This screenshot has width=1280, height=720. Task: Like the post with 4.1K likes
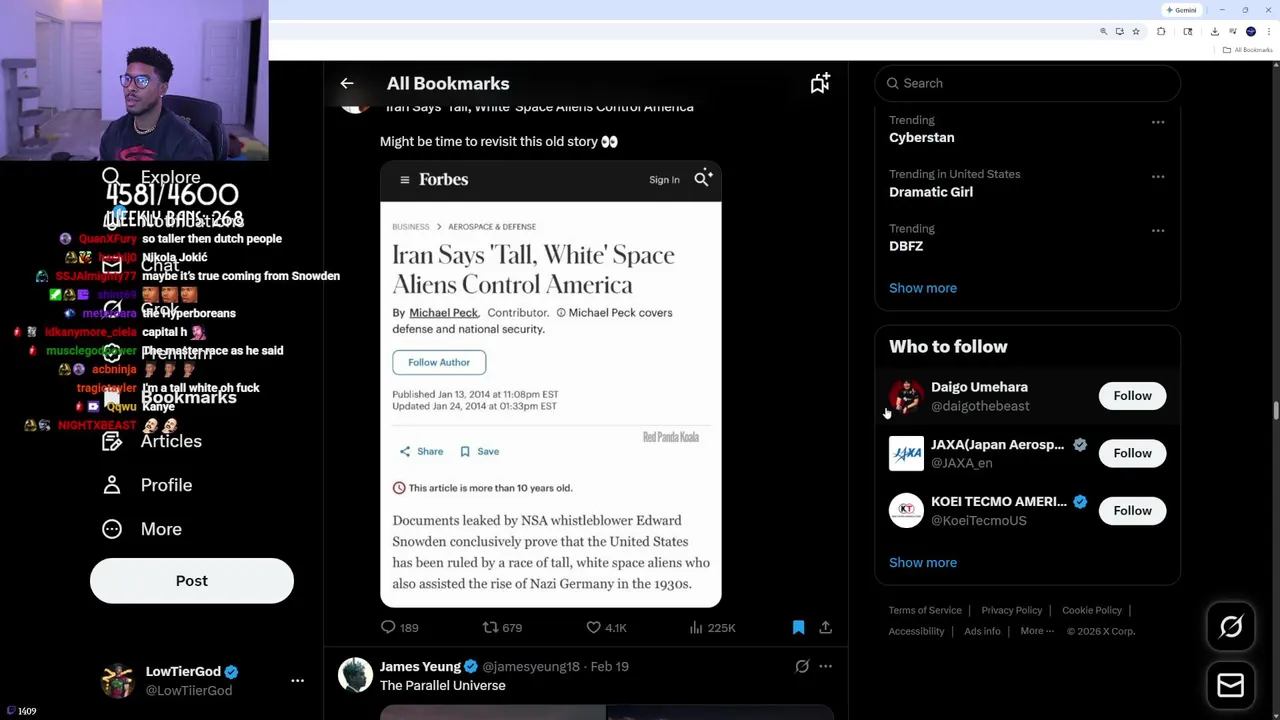tap(594, 627)
